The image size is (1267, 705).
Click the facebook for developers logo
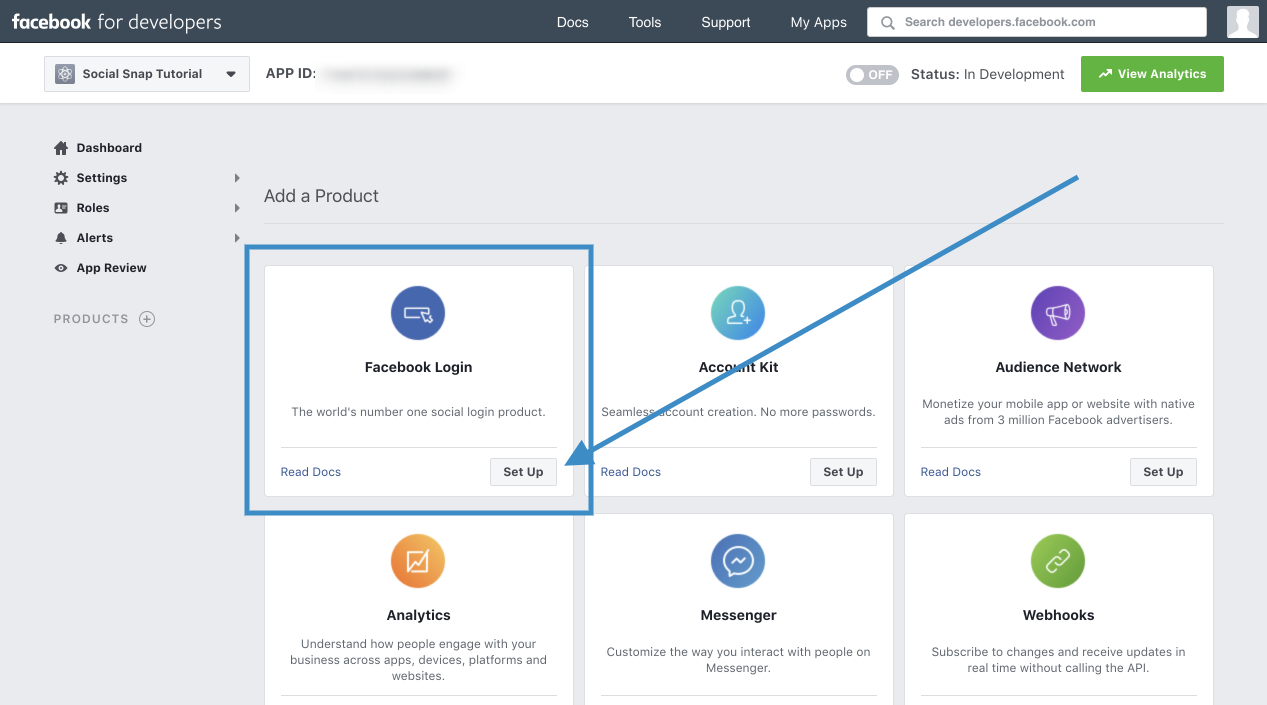117,21
